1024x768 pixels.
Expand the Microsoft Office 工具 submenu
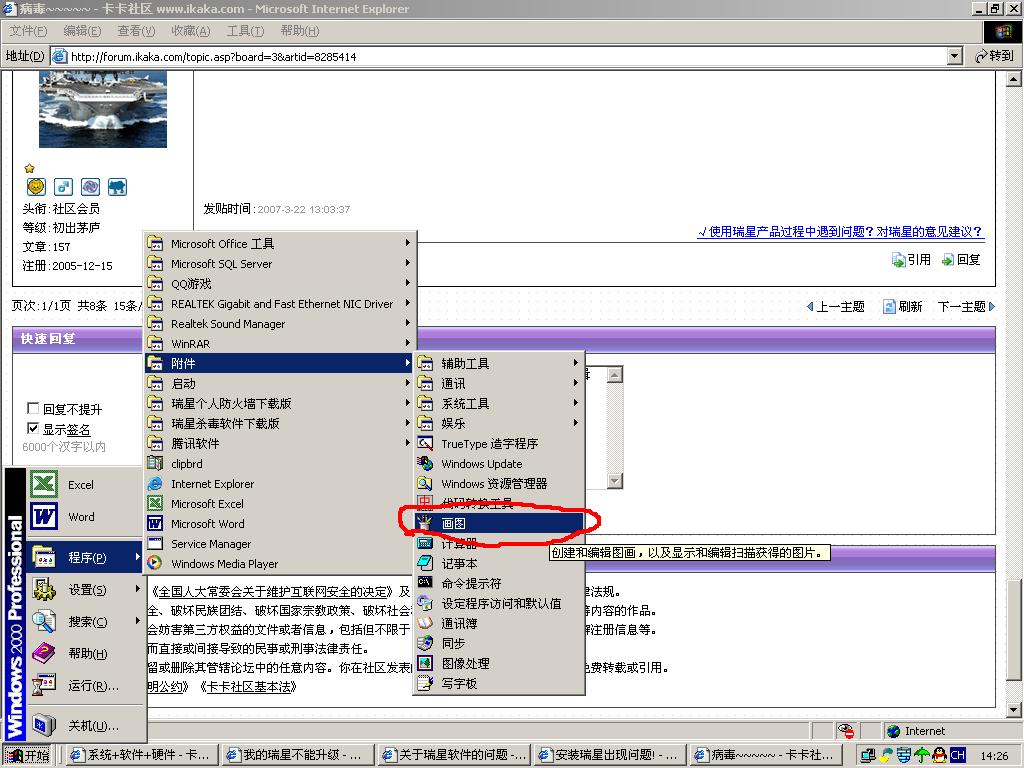click(280, 244)
